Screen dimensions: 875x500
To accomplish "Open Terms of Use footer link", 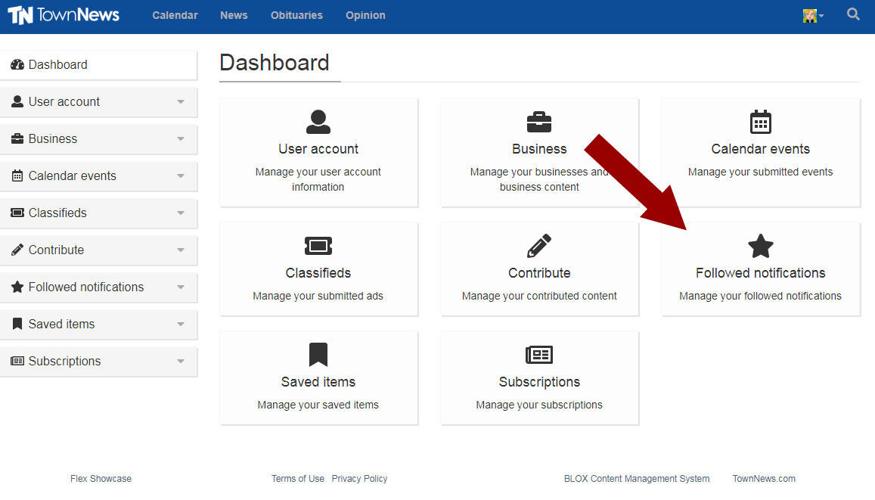I will coord(297,479).
